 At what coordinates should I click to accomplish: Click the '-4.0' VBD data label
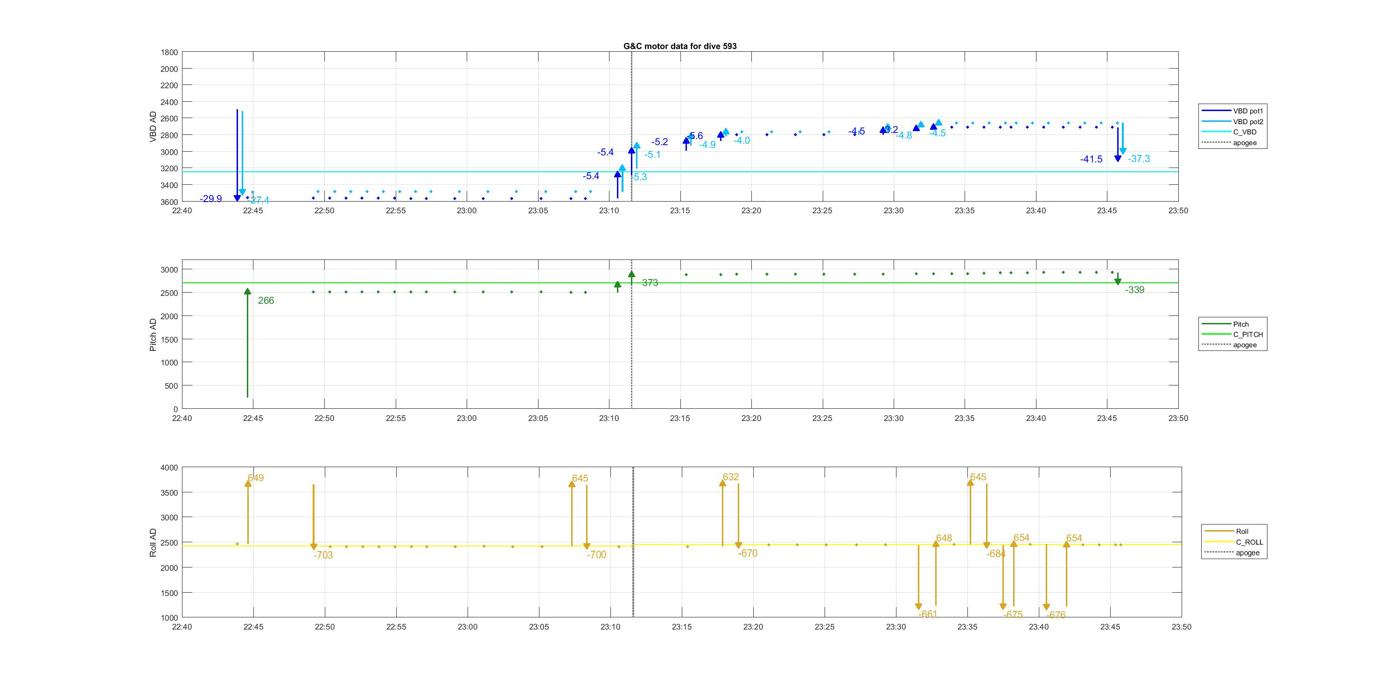point(741,141)
